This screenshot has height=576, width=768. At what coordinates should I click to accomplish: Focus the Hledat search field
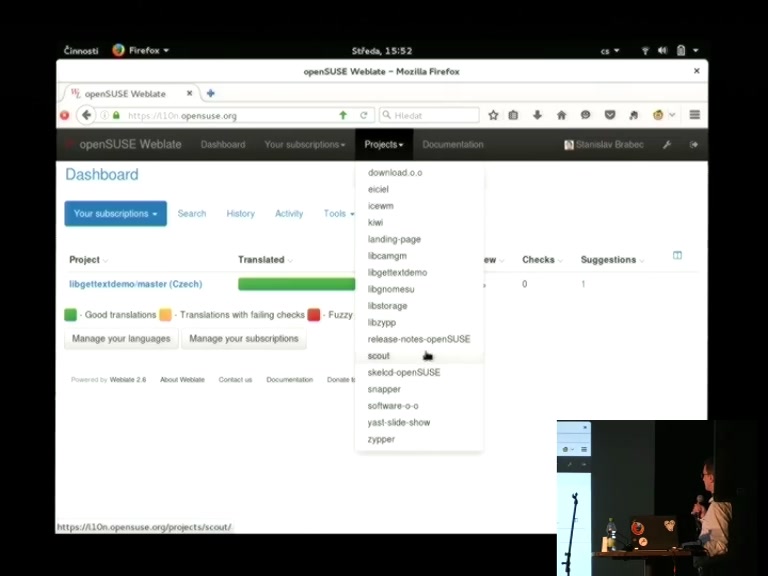tap(430, 115)
